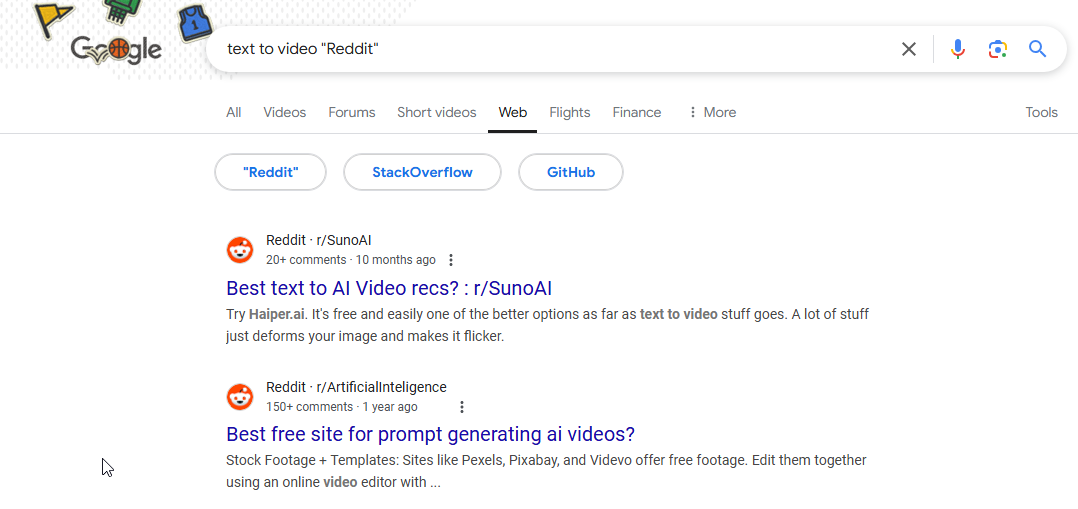
Task: Open options menu for r/ArtificialInteligence result
Action: pos(462,407)
